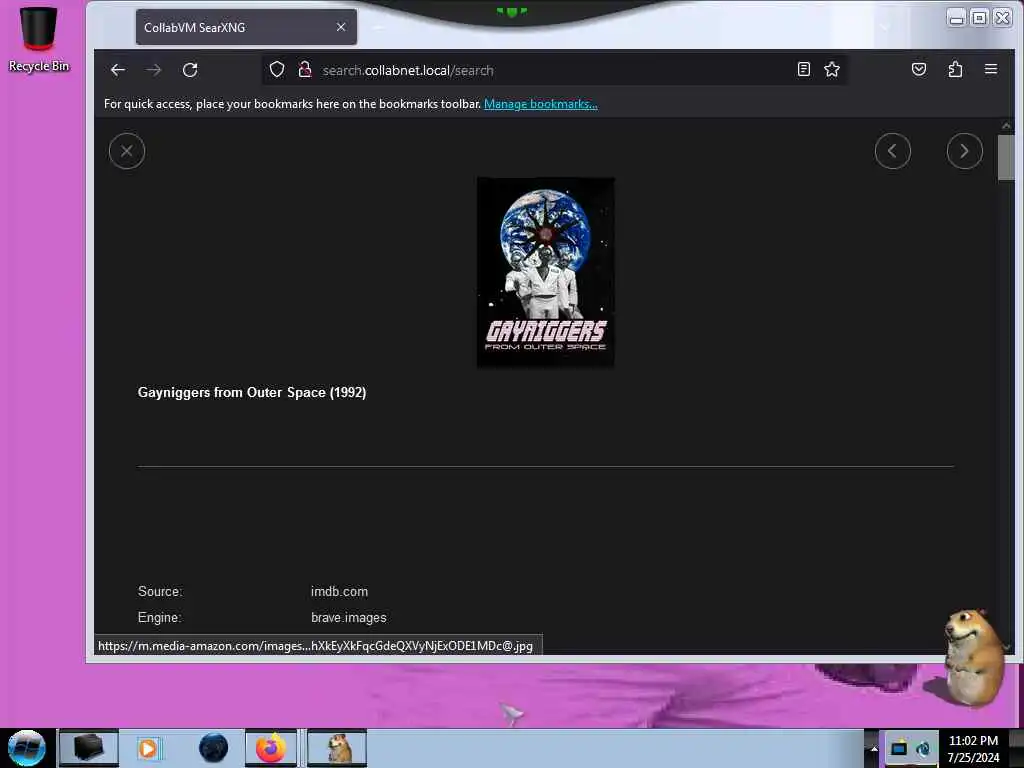Click the scrollbar up arrow

tap(1006, 125)
